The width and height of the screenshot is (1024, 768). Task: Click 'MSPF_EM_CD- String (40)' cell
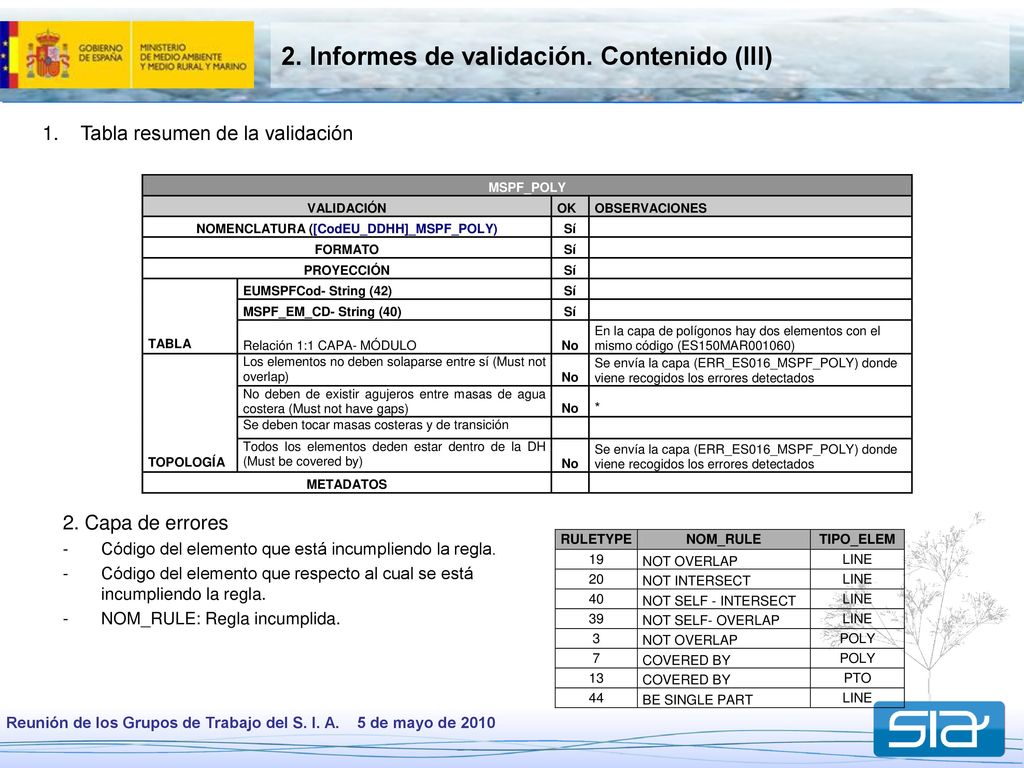pyautogui.click(x=394, y=311)
